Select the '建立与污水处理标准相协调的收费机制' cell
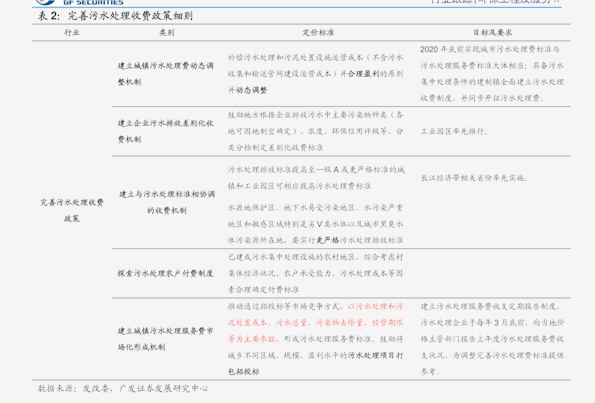This screenshot has height=403, width=595. tap(167, 202)
